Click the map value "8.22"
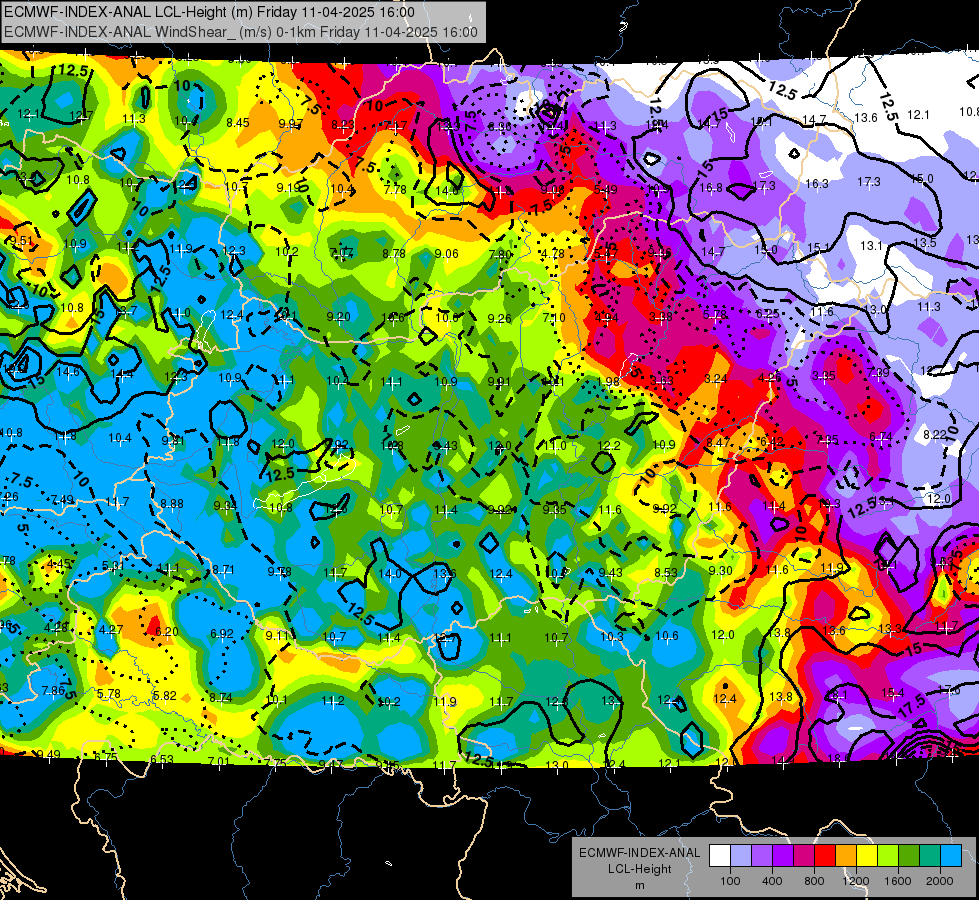The height and width of the screenshot is (900, 979). pyautogui.click(x=935, y=435)
